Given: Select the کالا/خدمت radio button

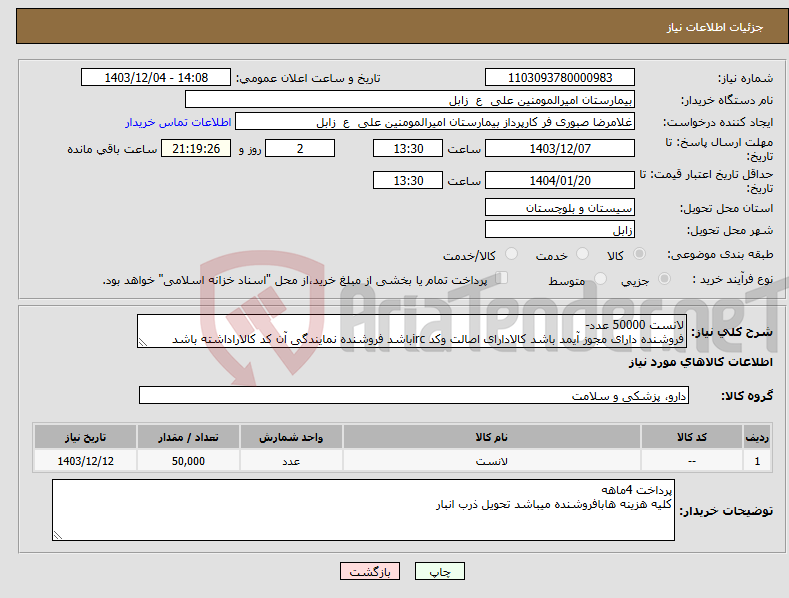Looking at the screenshot, I should tap(511, 254).
